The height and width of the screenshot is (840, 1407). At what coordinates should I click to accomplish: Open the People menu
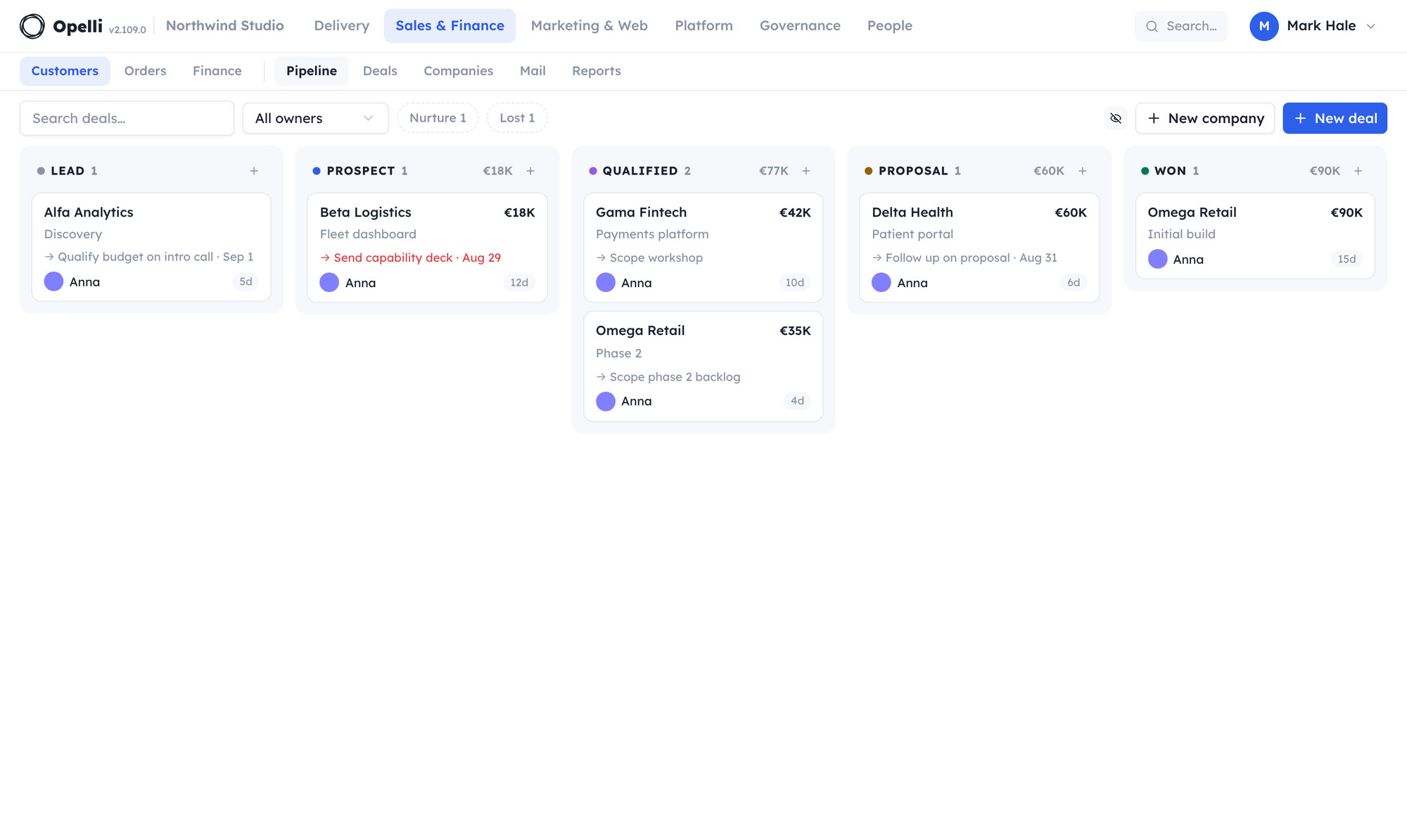890,26
